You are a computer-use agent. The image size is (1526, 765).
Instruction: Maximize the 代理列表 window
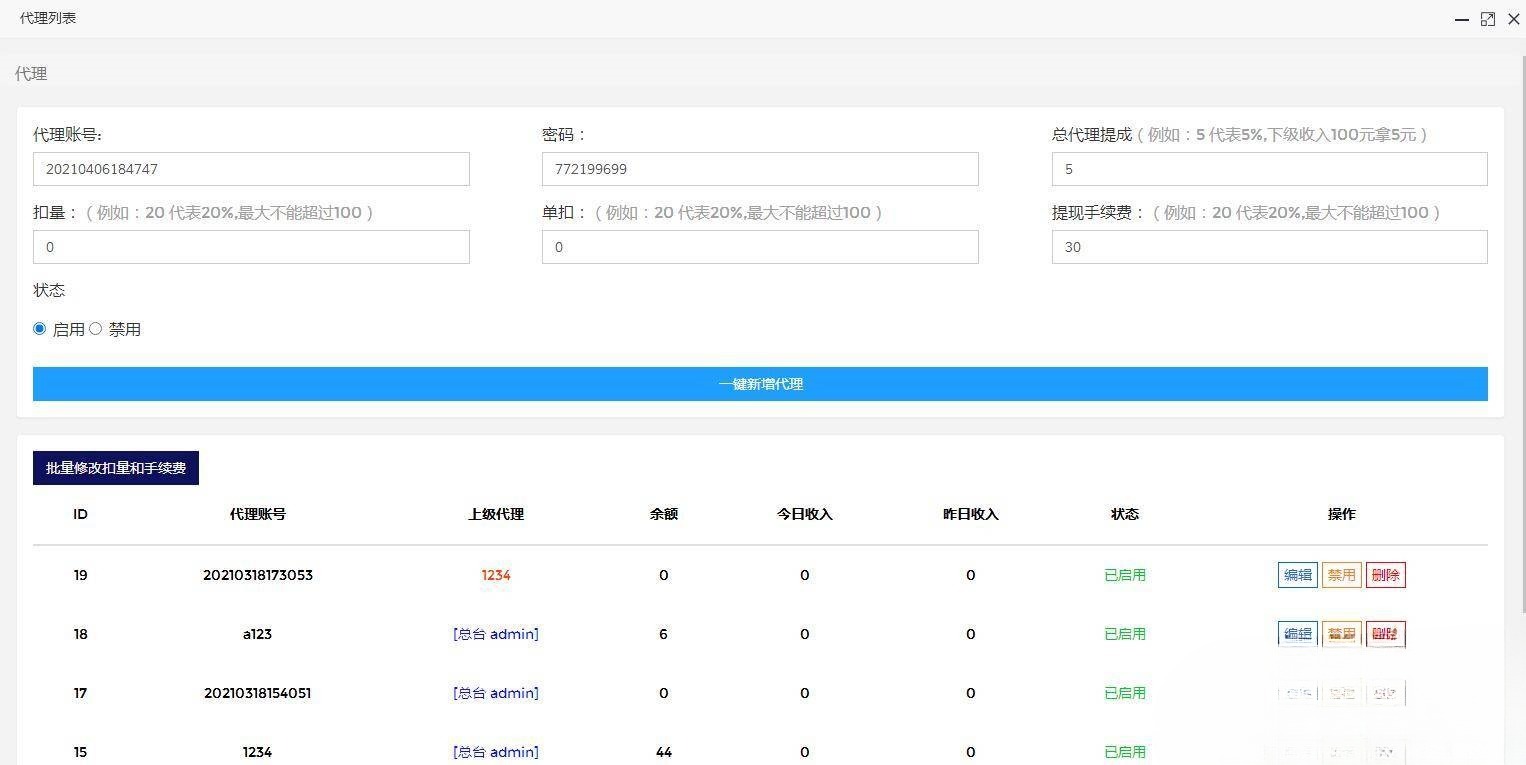coord(1487,18)
